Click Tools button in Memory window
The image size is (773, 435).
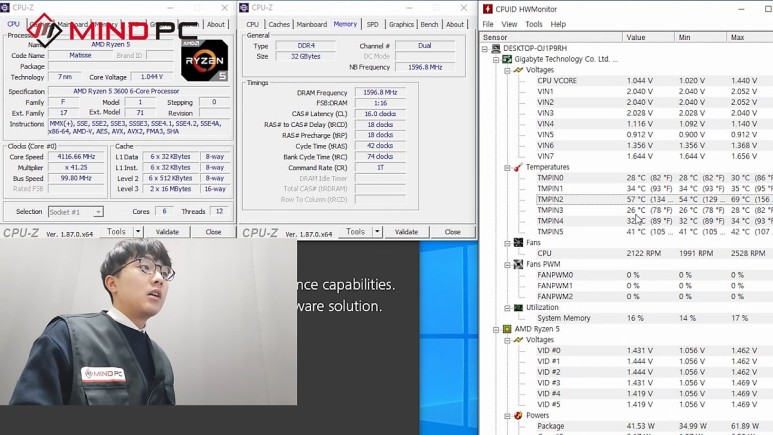[355, 231]
